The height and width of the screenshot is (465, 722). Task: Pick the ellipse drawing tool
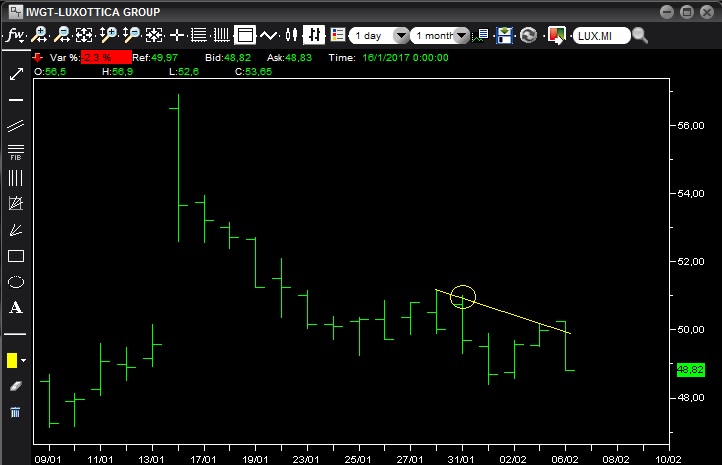point(15,281)
